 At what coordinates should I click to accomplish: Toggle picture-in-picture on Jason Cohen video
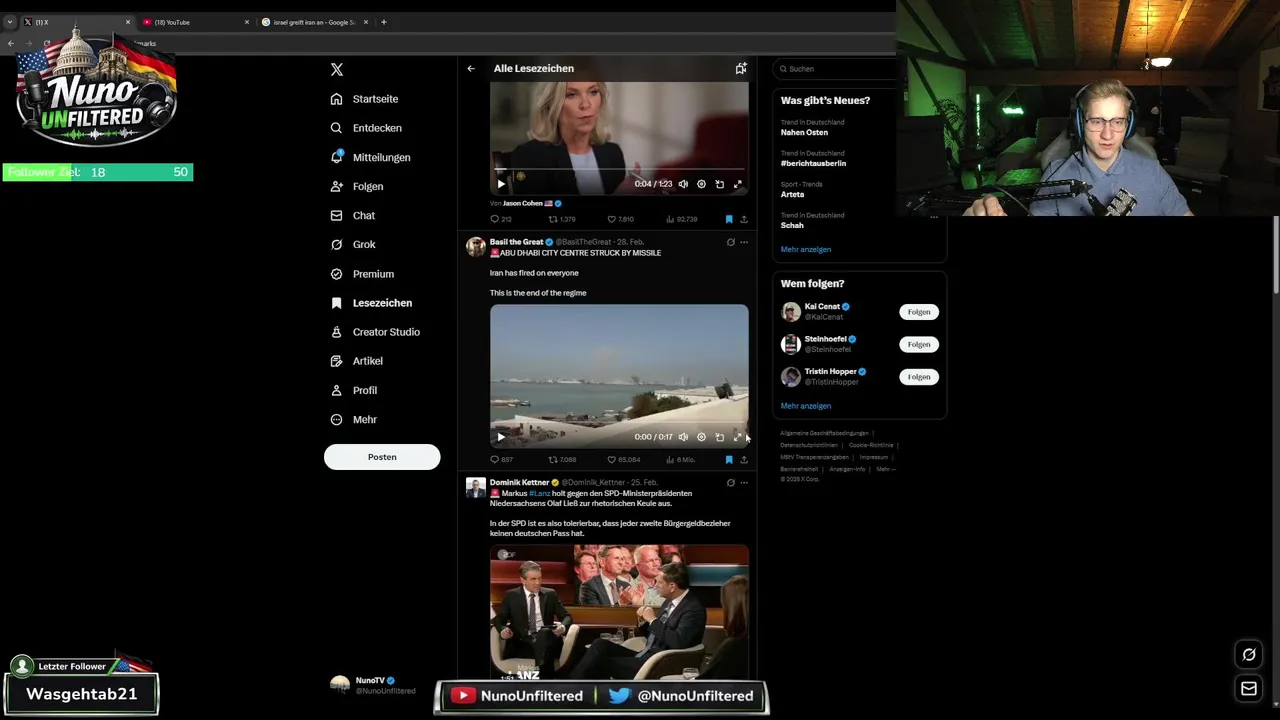pos(719,184)
